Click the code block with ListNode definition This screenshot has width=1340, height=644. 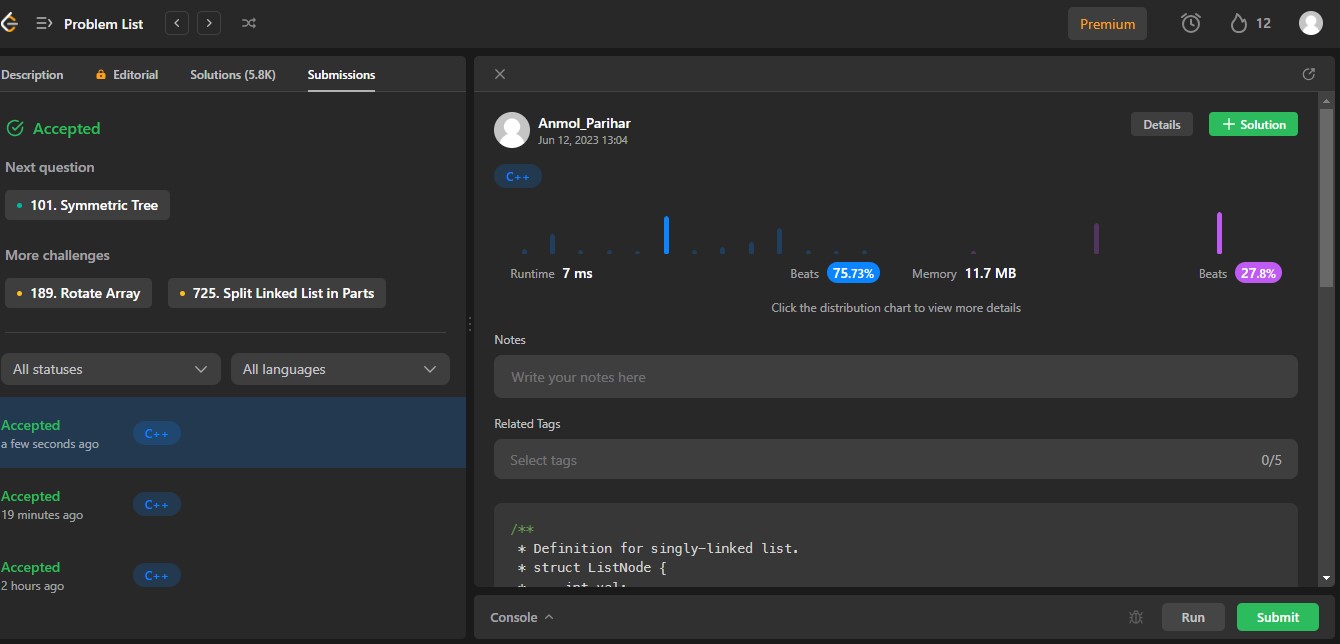point(896,545)
